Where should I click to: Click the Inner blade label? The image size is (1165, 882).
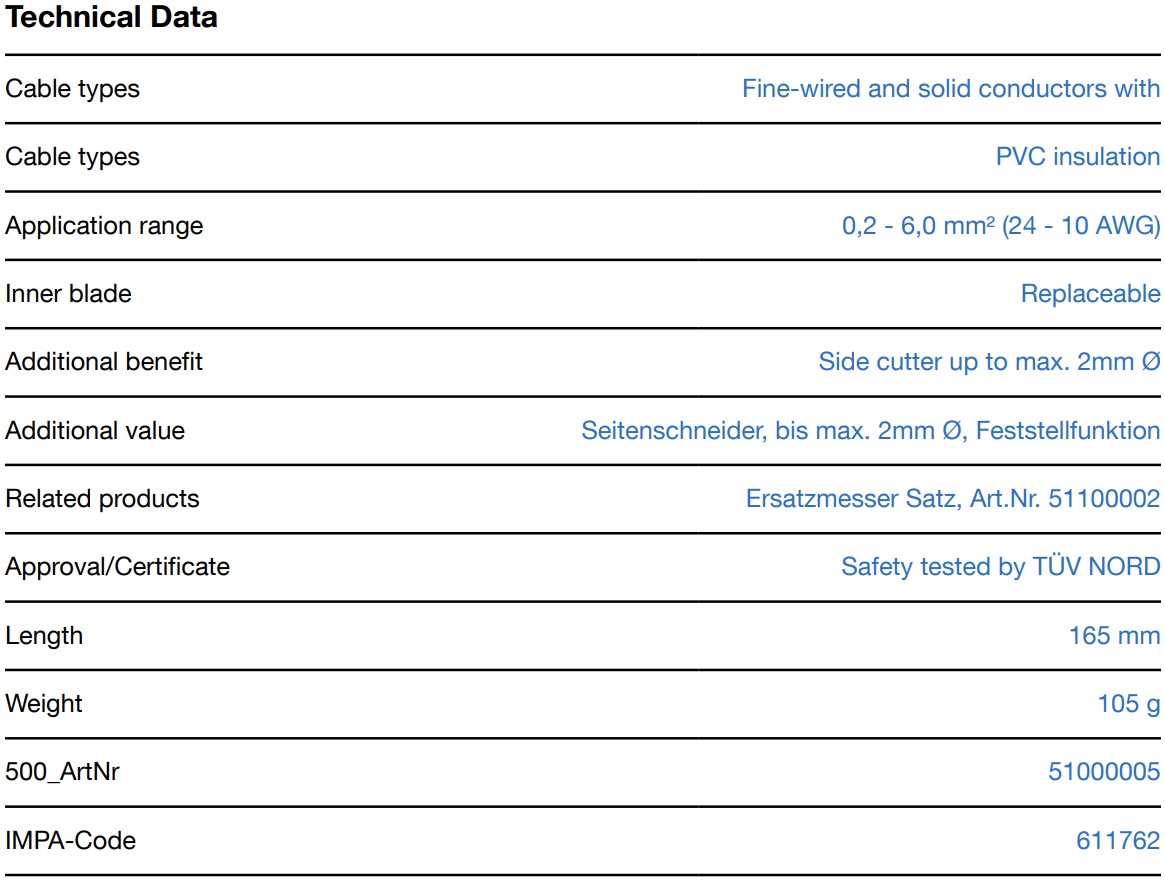(68, 294)
